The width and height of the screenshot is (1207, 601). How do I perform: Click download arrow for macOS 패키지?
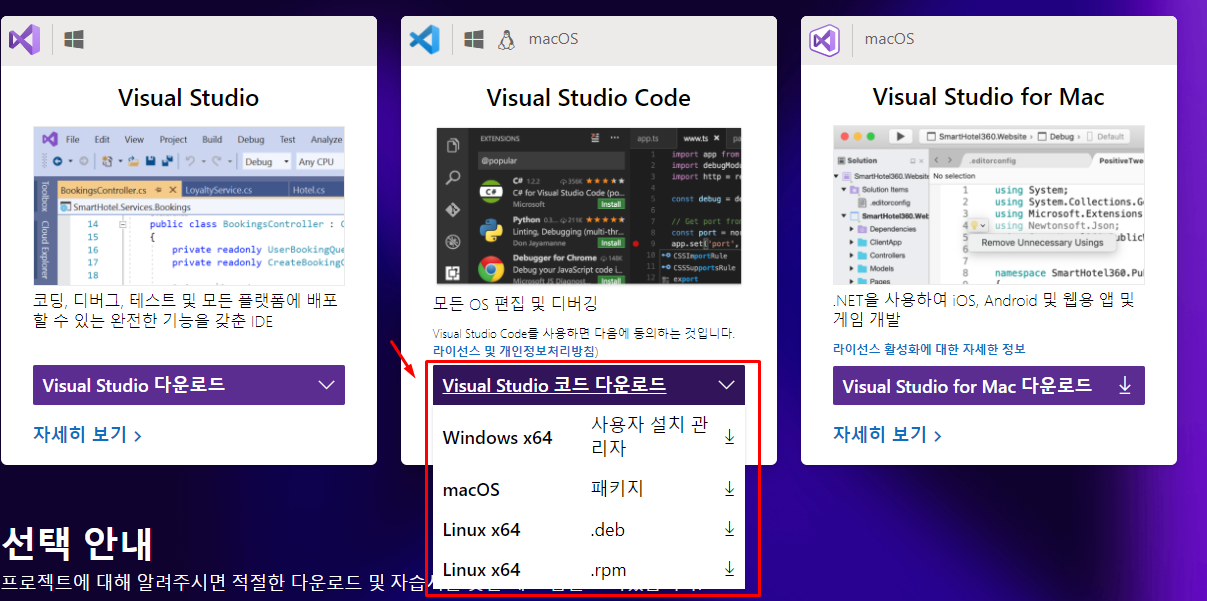(729, 489)
